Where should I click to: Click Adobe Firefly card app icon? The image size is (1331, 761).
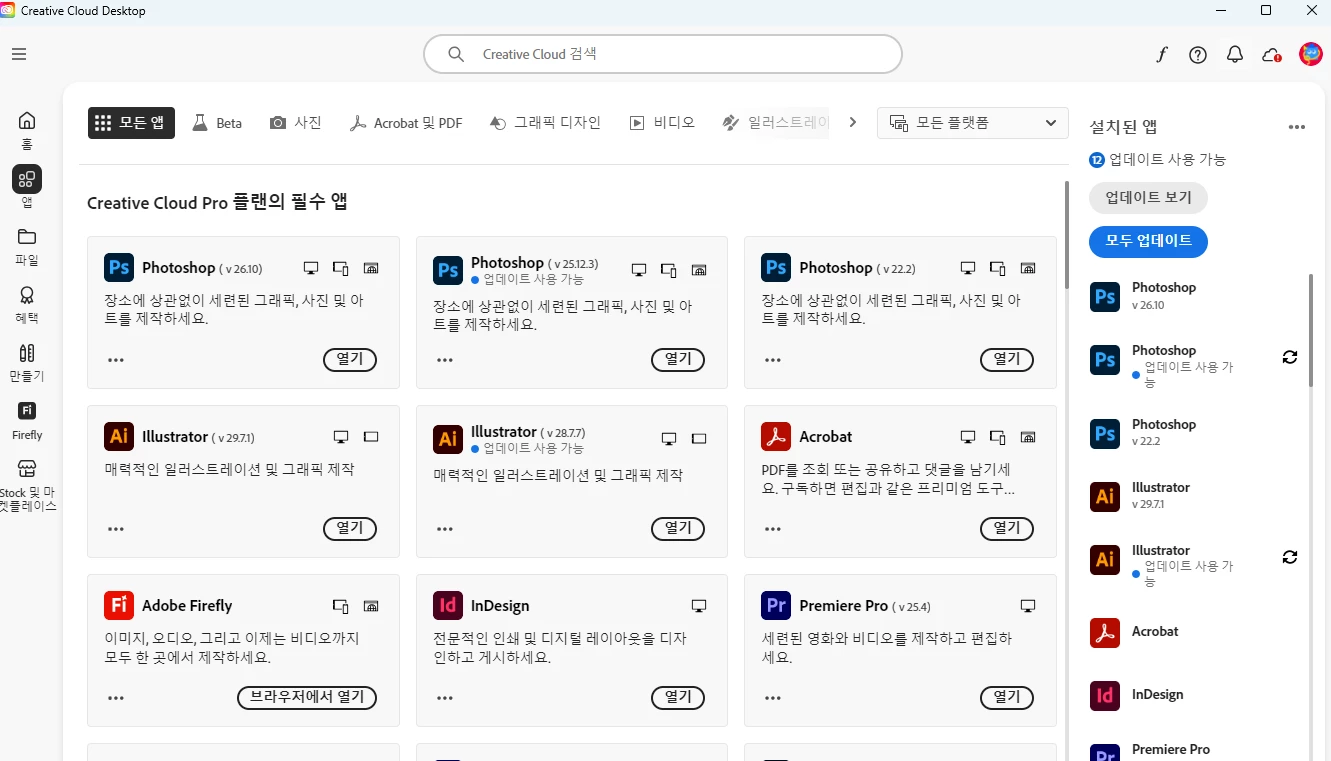119,606
